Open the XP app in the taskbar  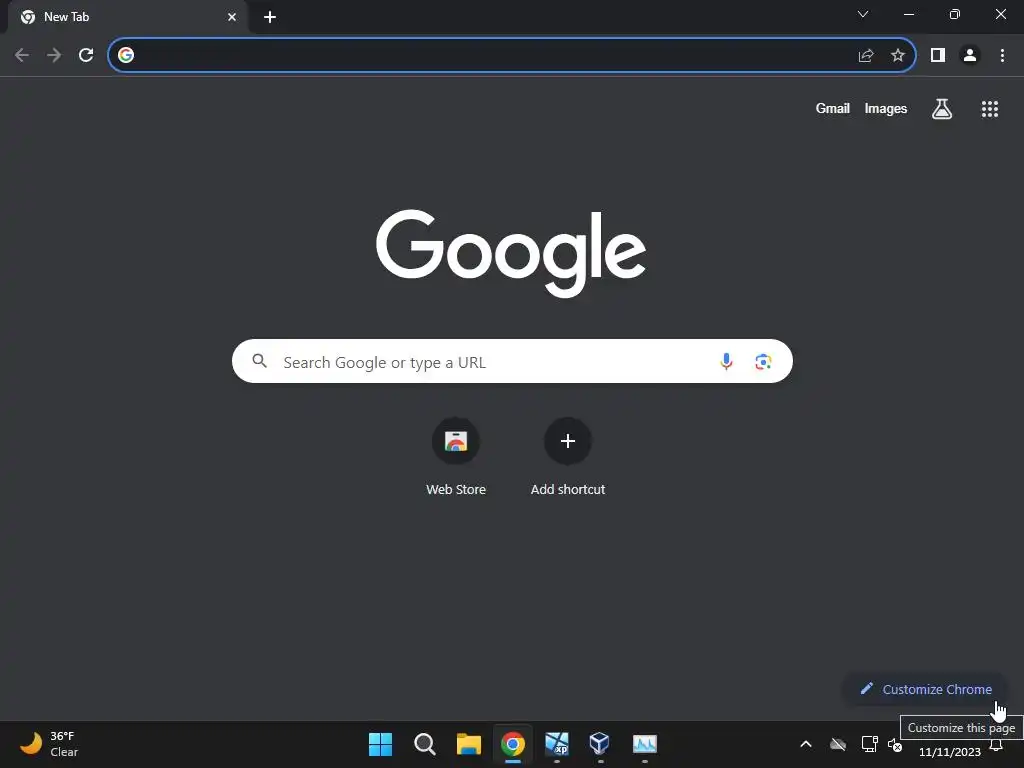click(x=557, y=744)
